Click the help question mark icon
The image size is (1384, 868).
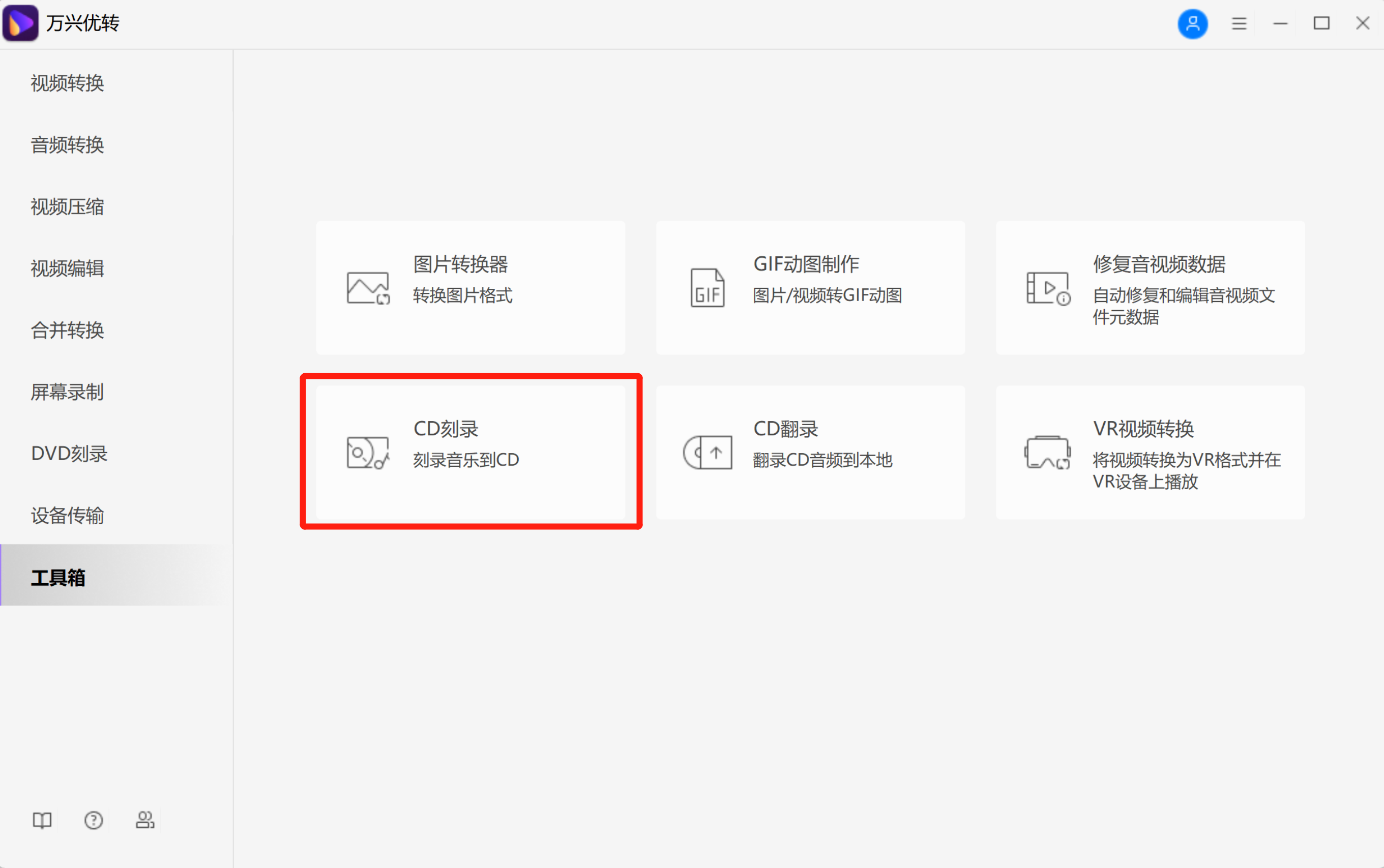coord(94,820)
